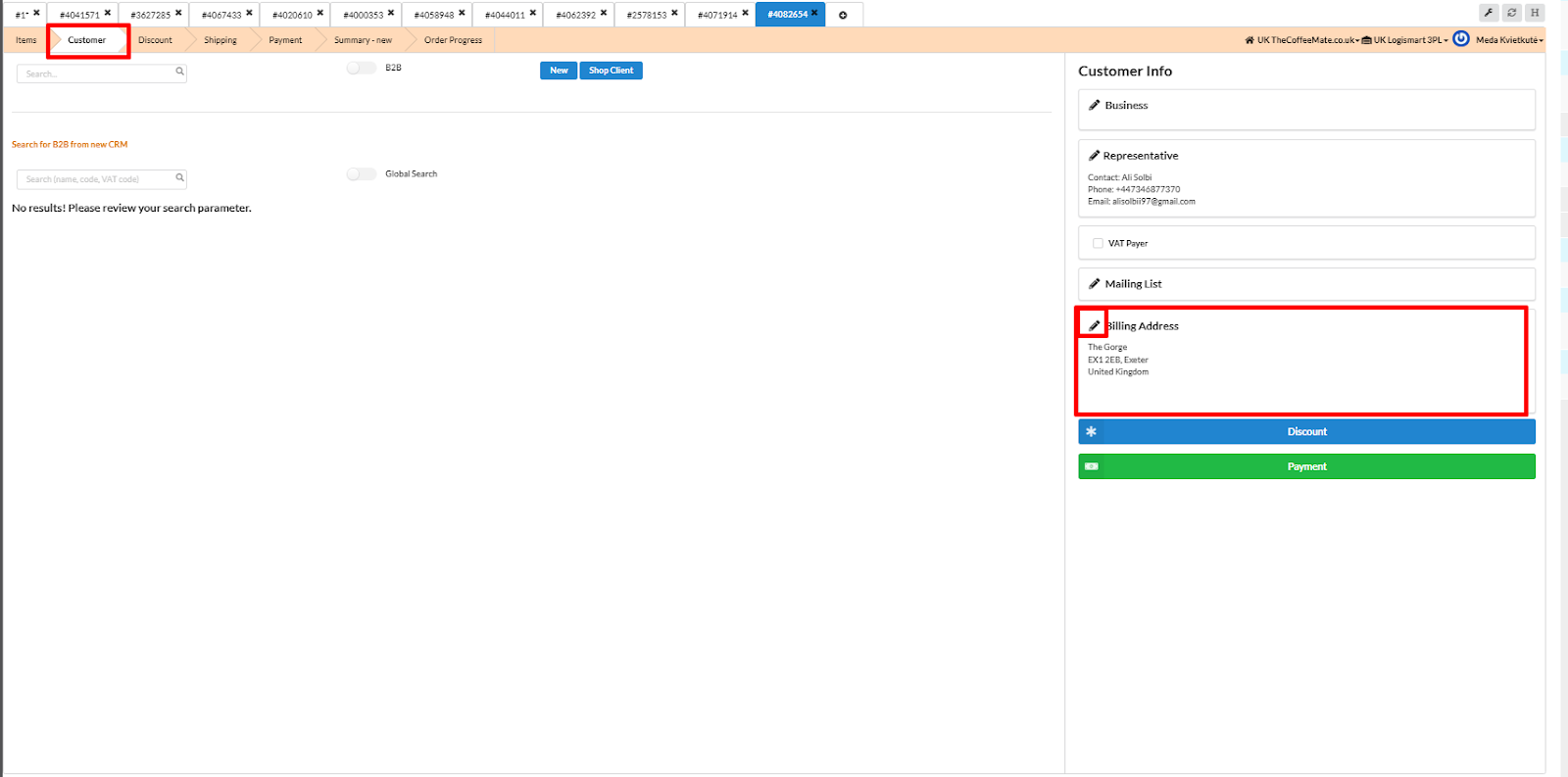This screenshot has height=777, width=1568.
Task: Click the No results message text
Action: pos(131,208)
